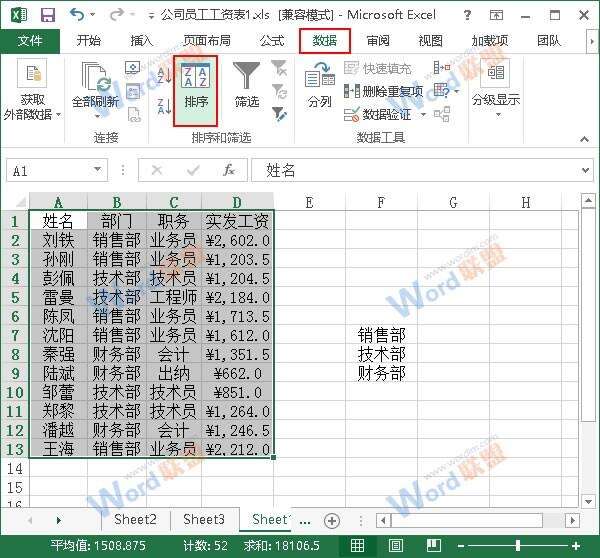The image size is (600, 558).
Task: Click the Advanced filter icon
Action: 279,114
